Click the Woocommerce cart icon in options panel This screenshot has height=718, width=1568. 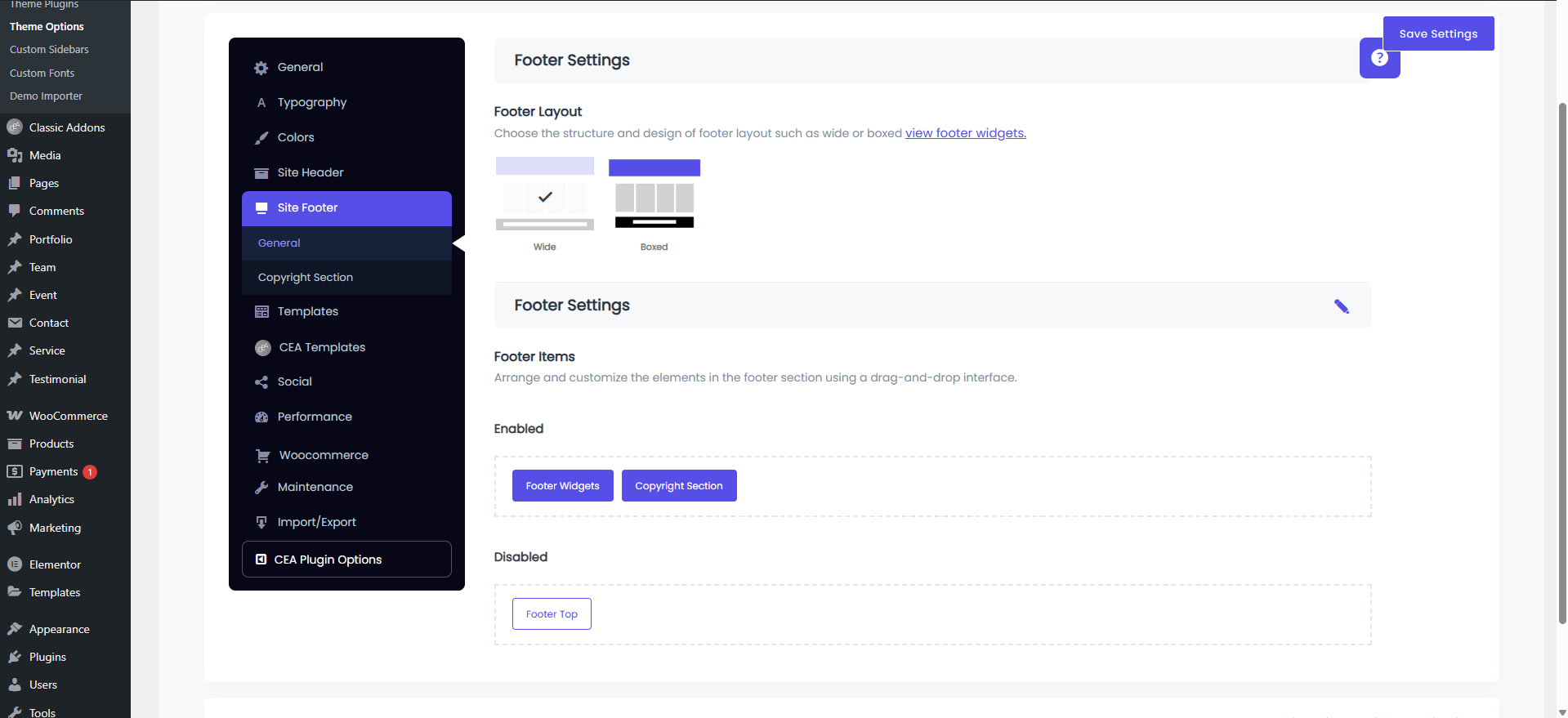[262, 456]
